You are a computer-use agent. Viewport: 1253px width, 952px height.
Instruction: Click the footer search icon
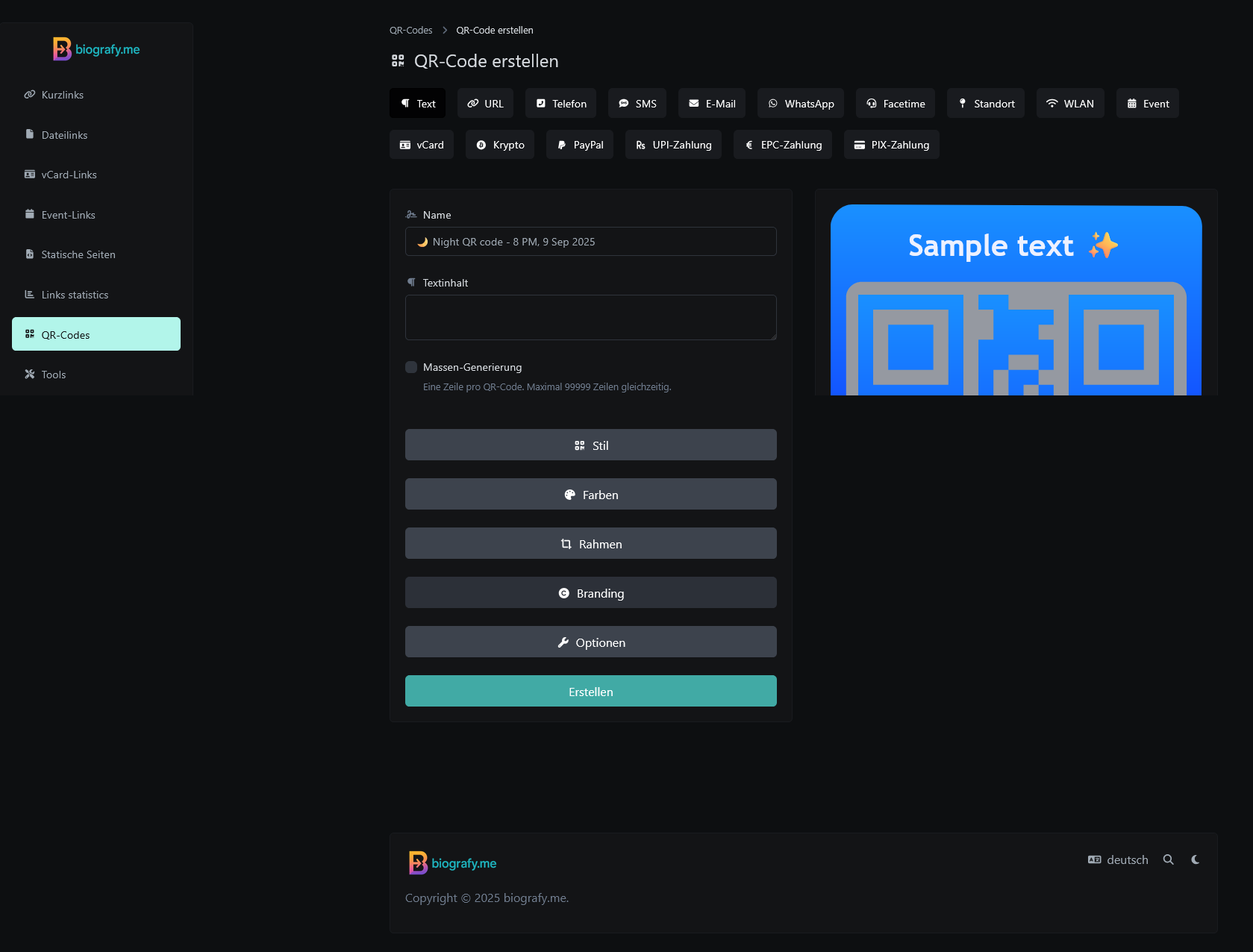click(1169, 859)
